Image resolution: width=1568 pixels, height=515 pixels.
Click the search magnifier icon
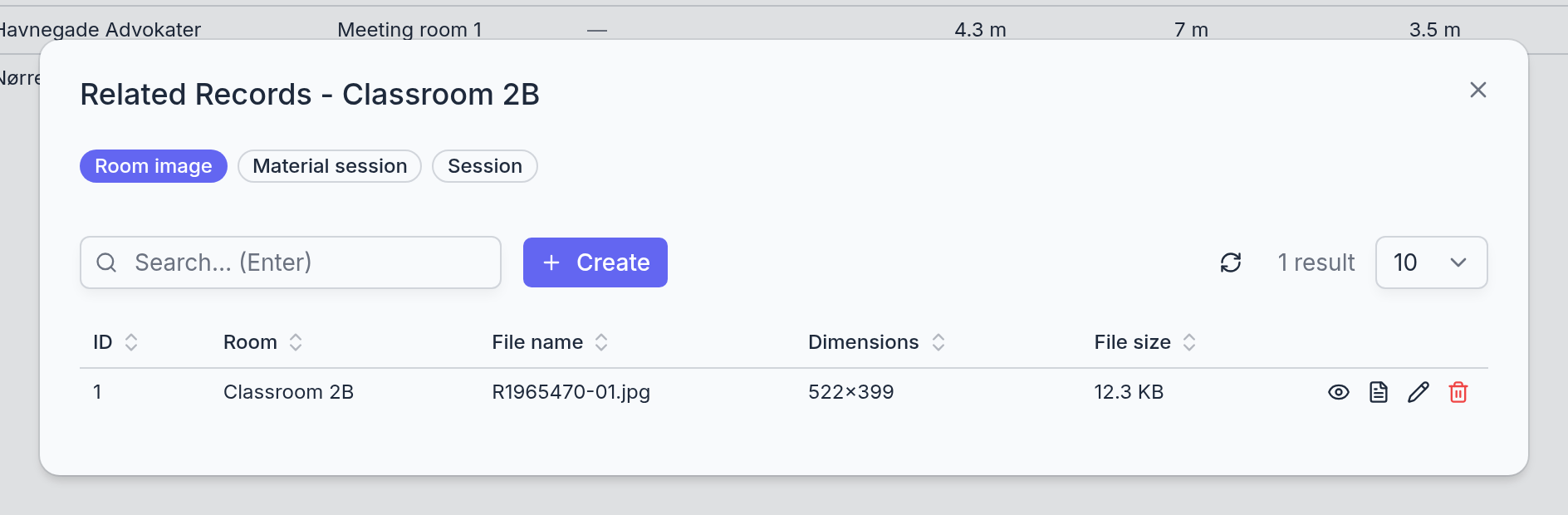click(x=106, y=262)
